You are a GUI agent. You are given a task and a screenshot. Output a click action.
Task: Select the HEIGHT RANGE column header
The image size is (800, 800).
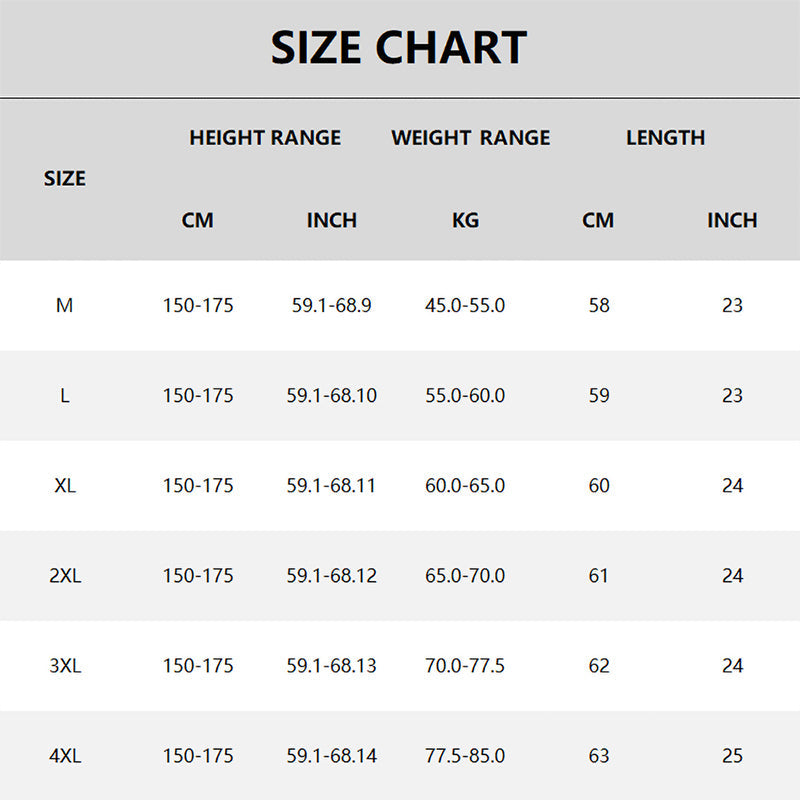[x=265, y=138]
